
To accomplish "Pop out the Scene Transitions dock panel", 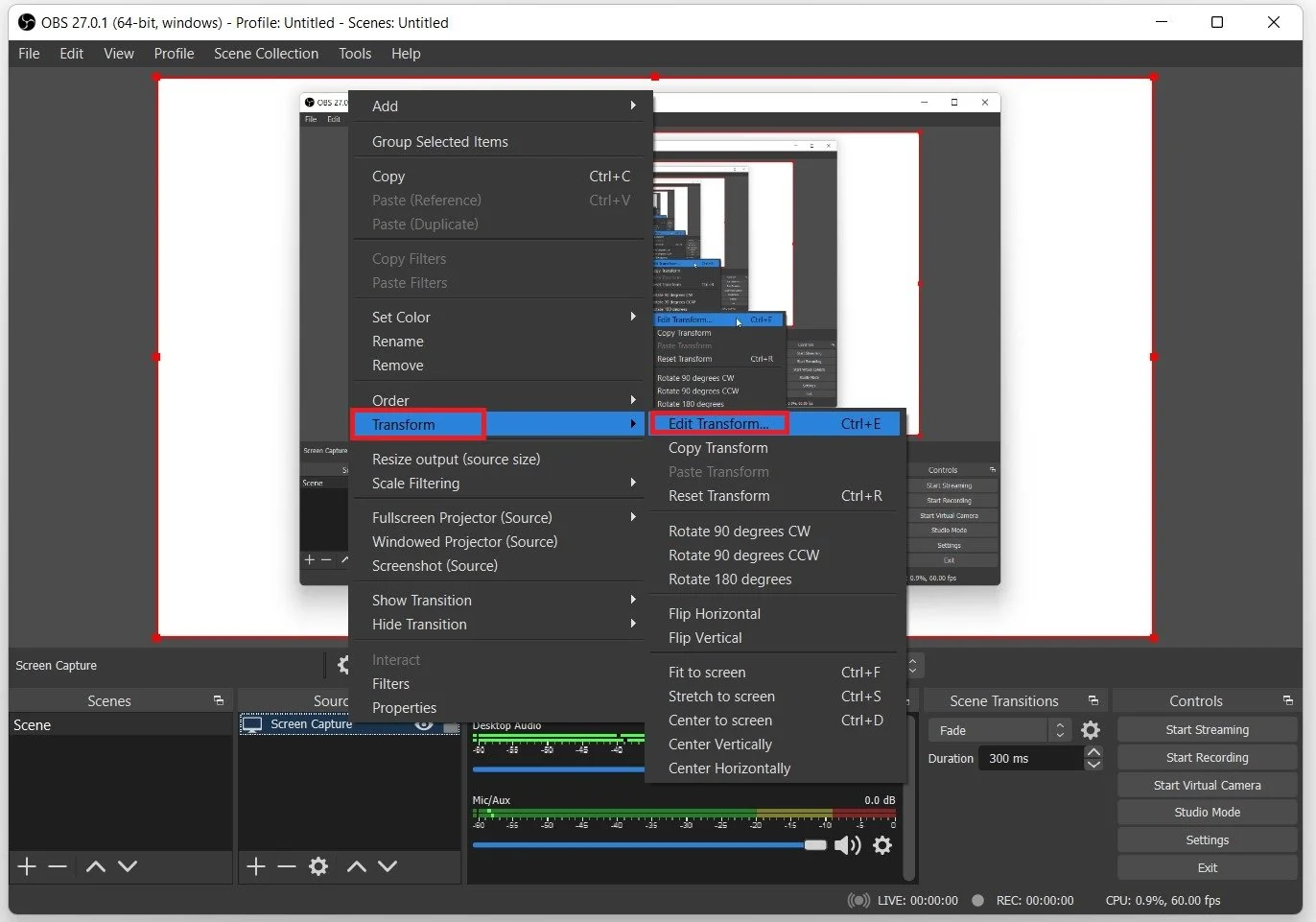I will (x=1093, y=700).
